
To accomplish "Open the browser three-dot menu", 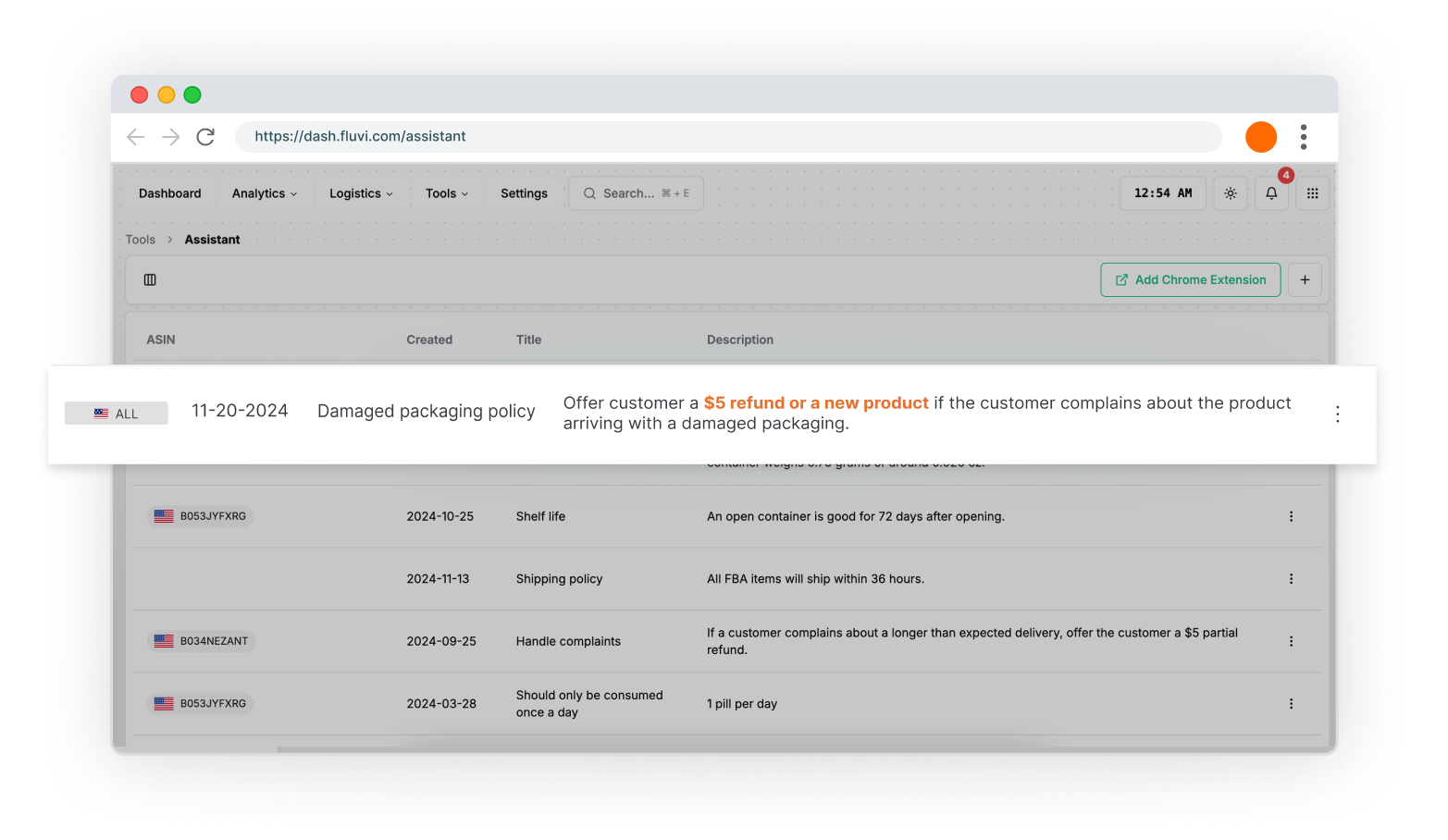I will [x=1304, y=137].
